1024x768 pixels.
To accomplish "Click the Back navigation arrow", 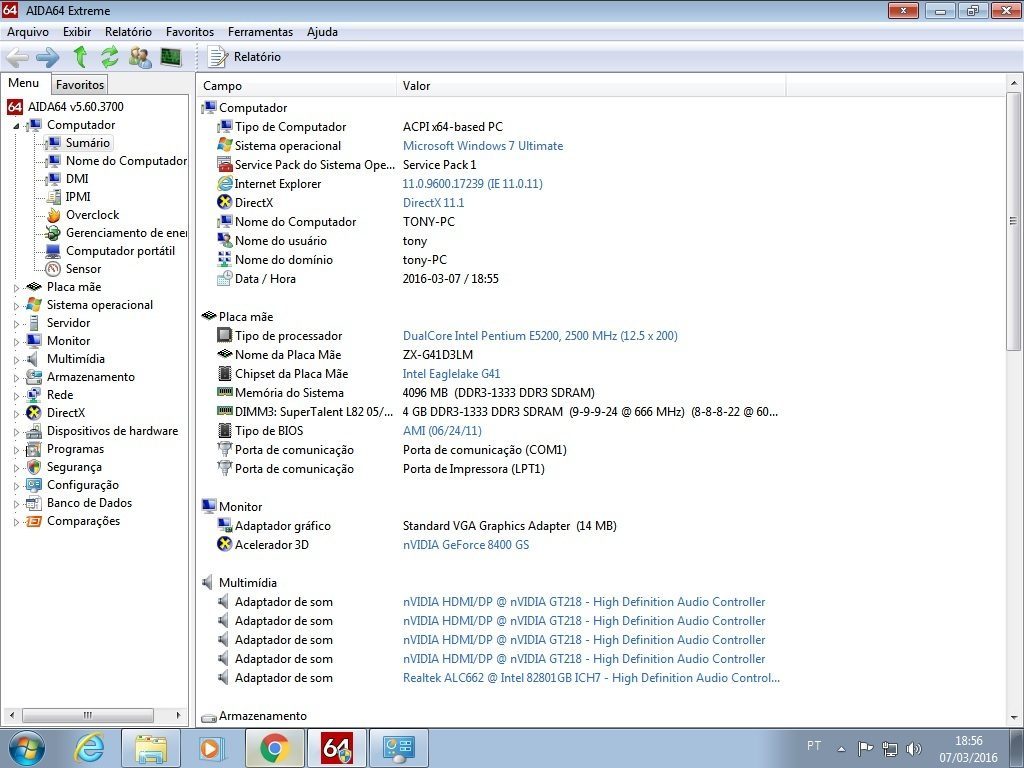I will [18, 57].
